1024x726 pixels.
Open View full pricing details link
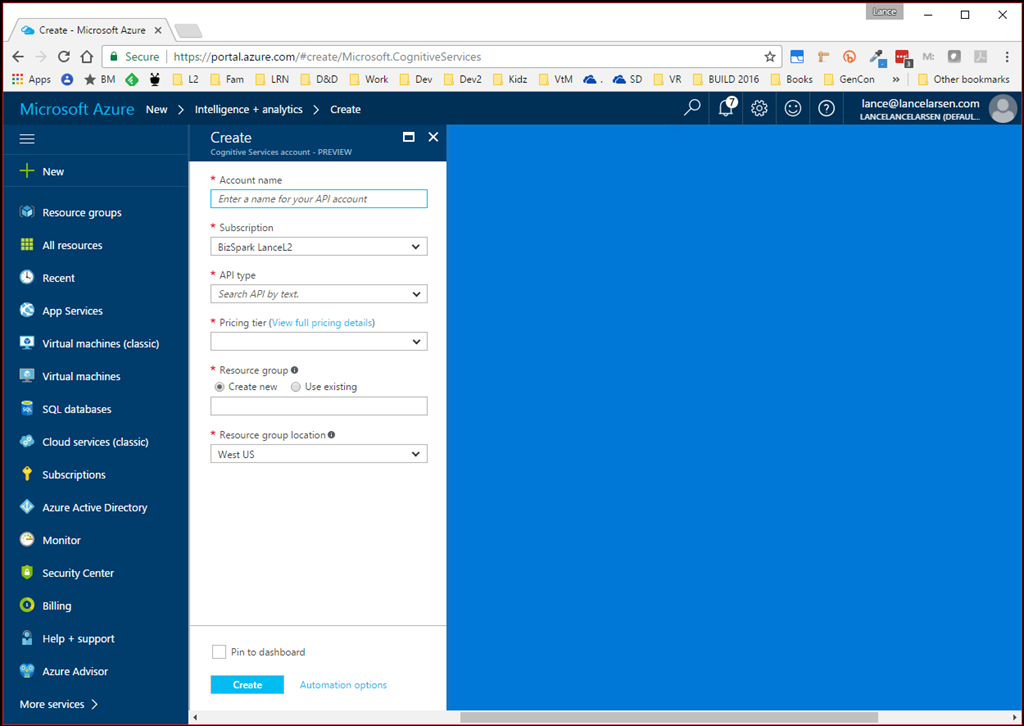(x=322, y=323)
